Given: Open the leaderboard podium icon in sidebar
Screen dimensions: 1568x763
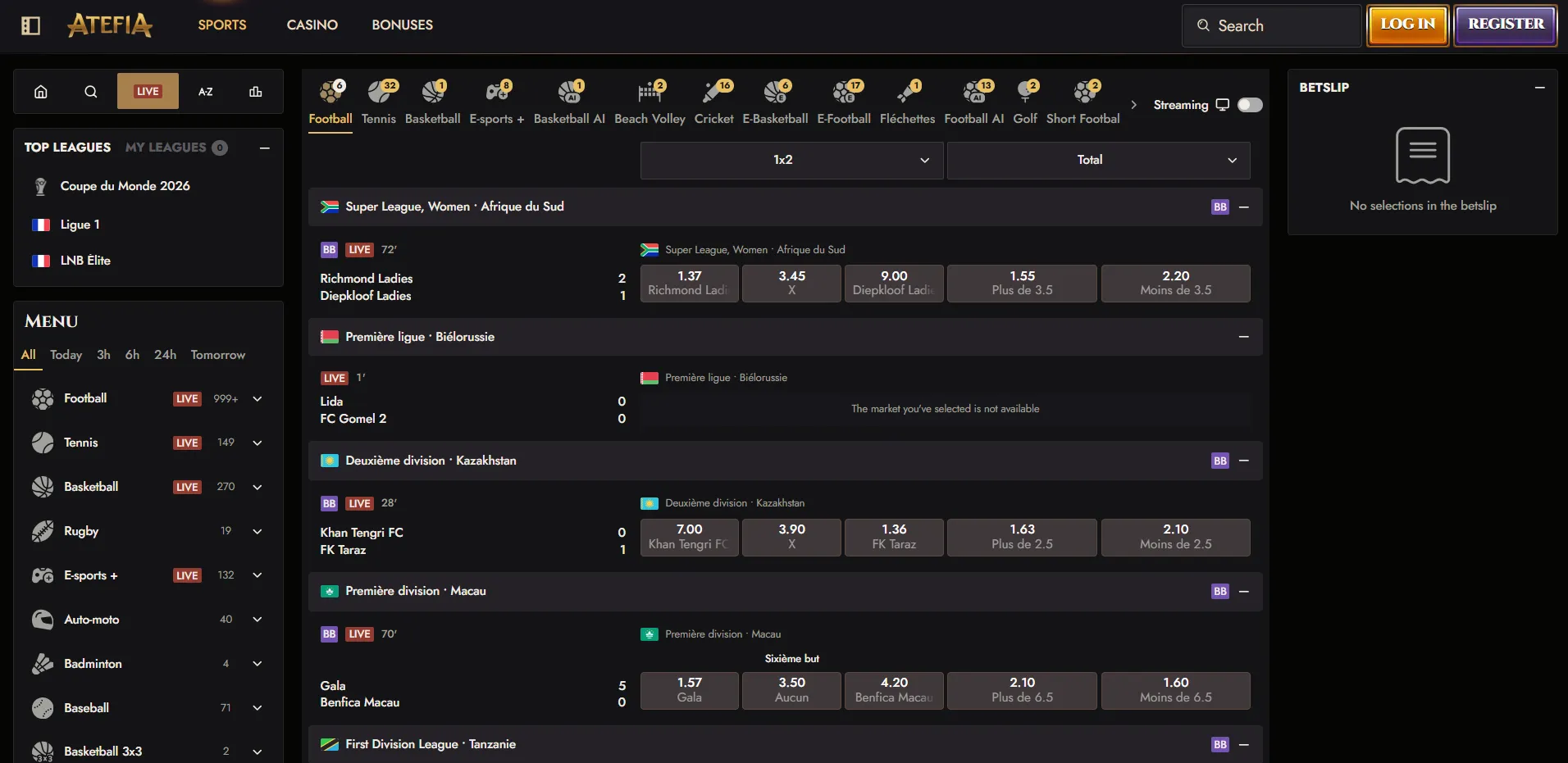Looking at the screenshot, I should click(256, 92).
